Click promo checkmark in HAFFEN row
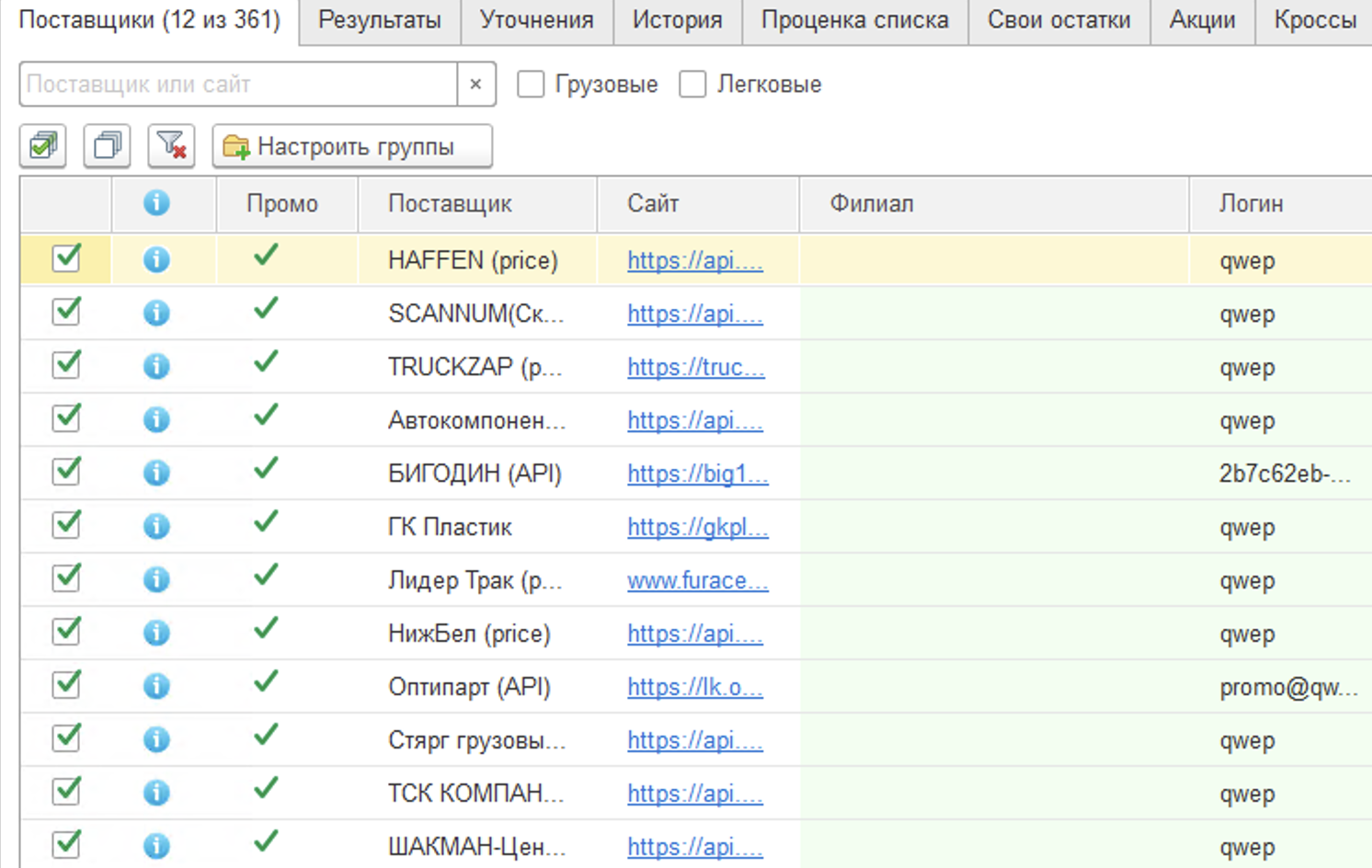1372x868 pixels. point(266,256)
